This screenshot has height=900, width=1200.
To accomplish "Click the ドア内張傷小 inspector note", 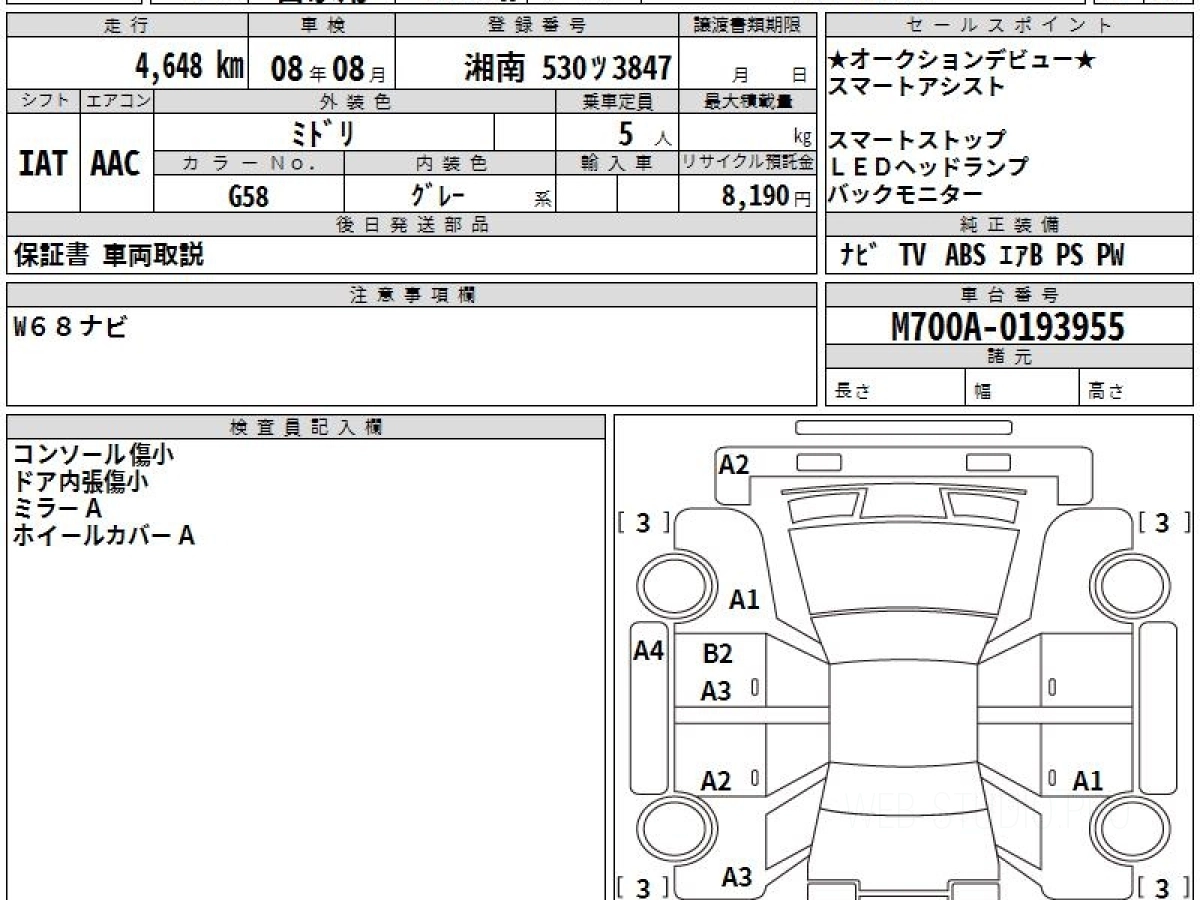I will 80,482.
